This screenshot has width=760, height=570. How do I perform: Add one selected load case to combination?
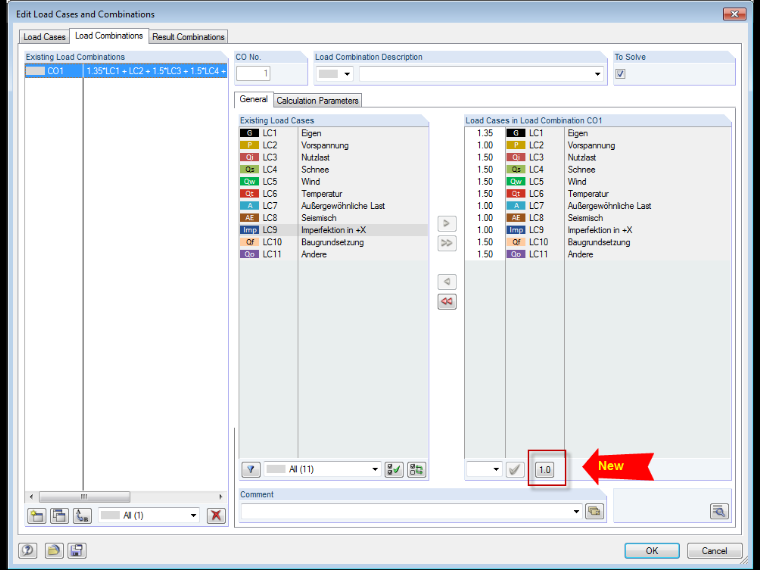(446, 223)
